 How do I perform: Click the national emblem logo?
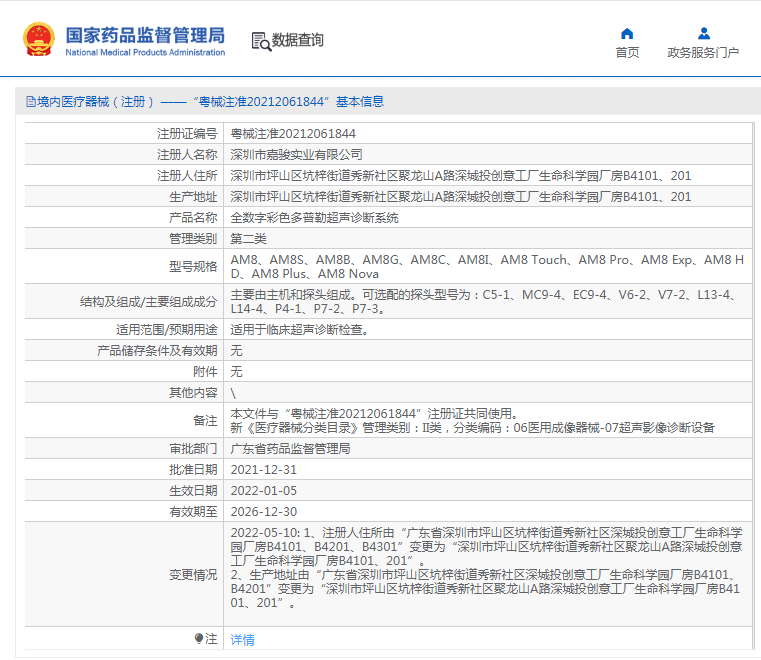pos(39,39)
